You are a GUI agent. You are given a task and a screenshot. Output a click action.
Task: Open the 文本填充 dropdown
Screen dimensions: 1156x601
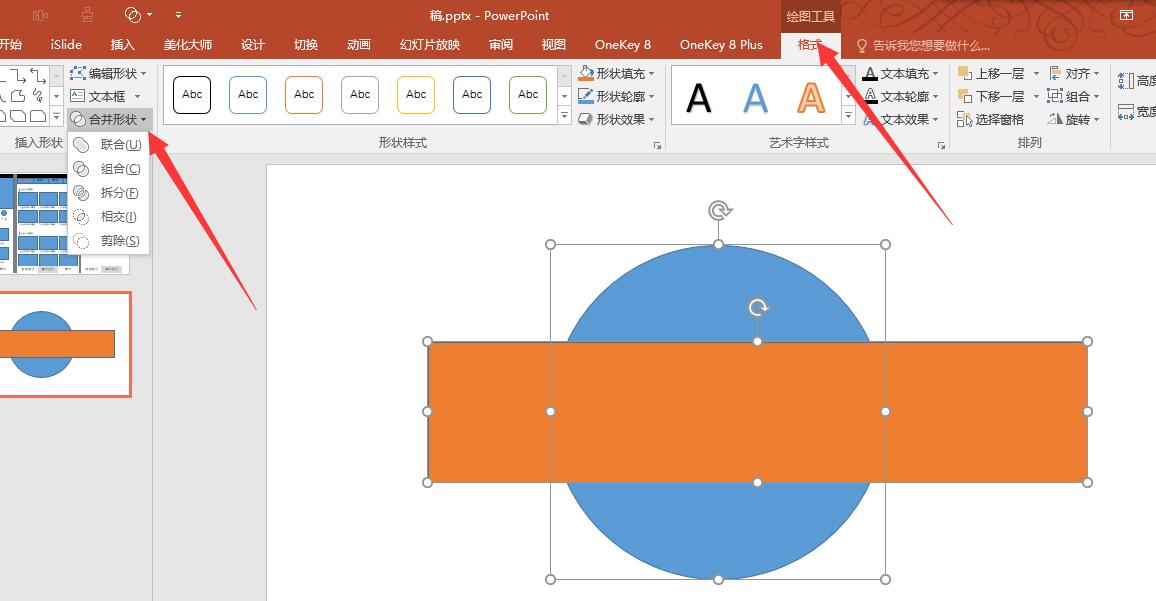click(x=900, y=74)
